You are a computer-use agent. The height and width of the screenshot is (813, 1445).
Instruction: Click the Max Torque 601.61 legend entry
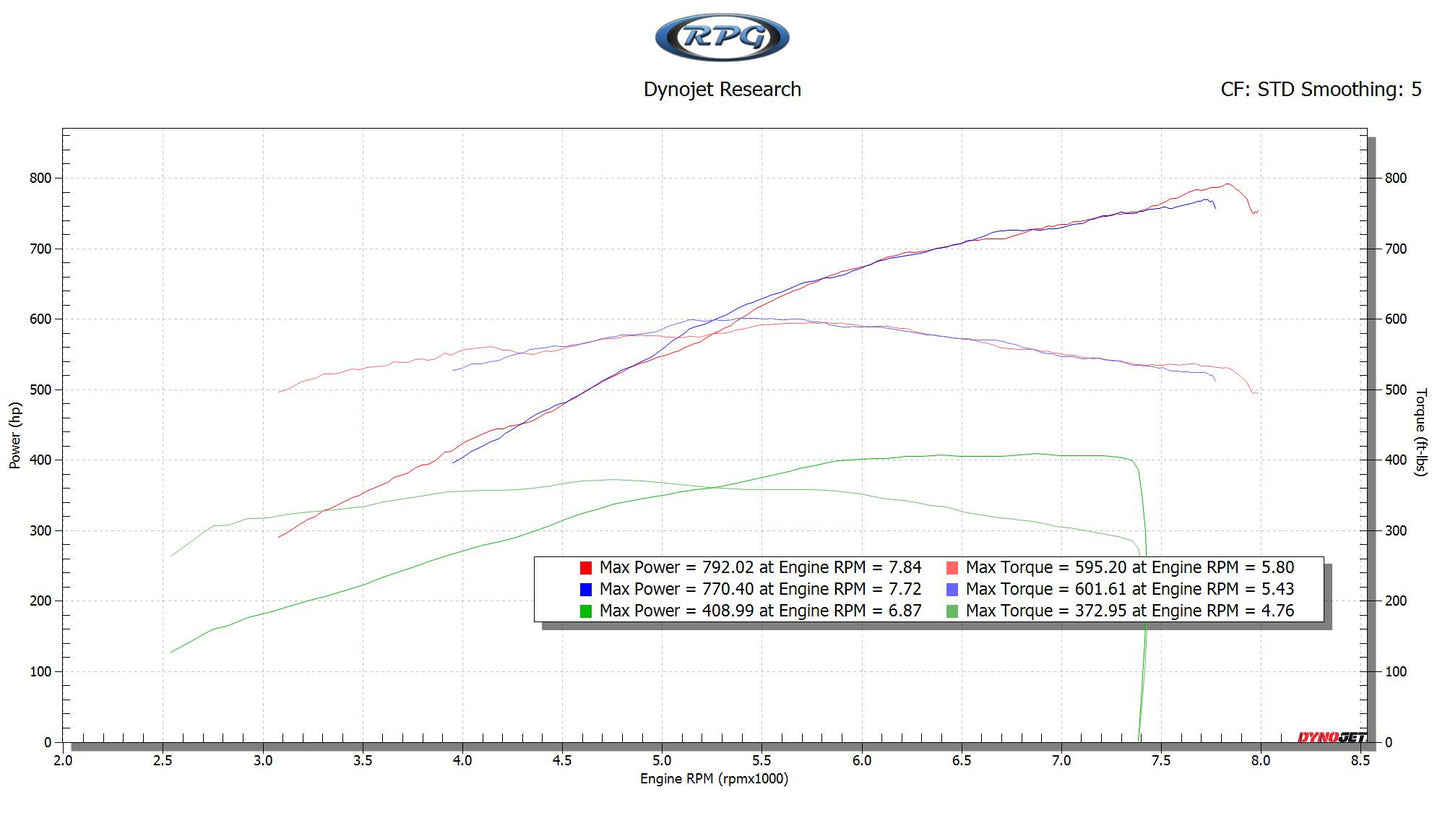(1129, 589)
